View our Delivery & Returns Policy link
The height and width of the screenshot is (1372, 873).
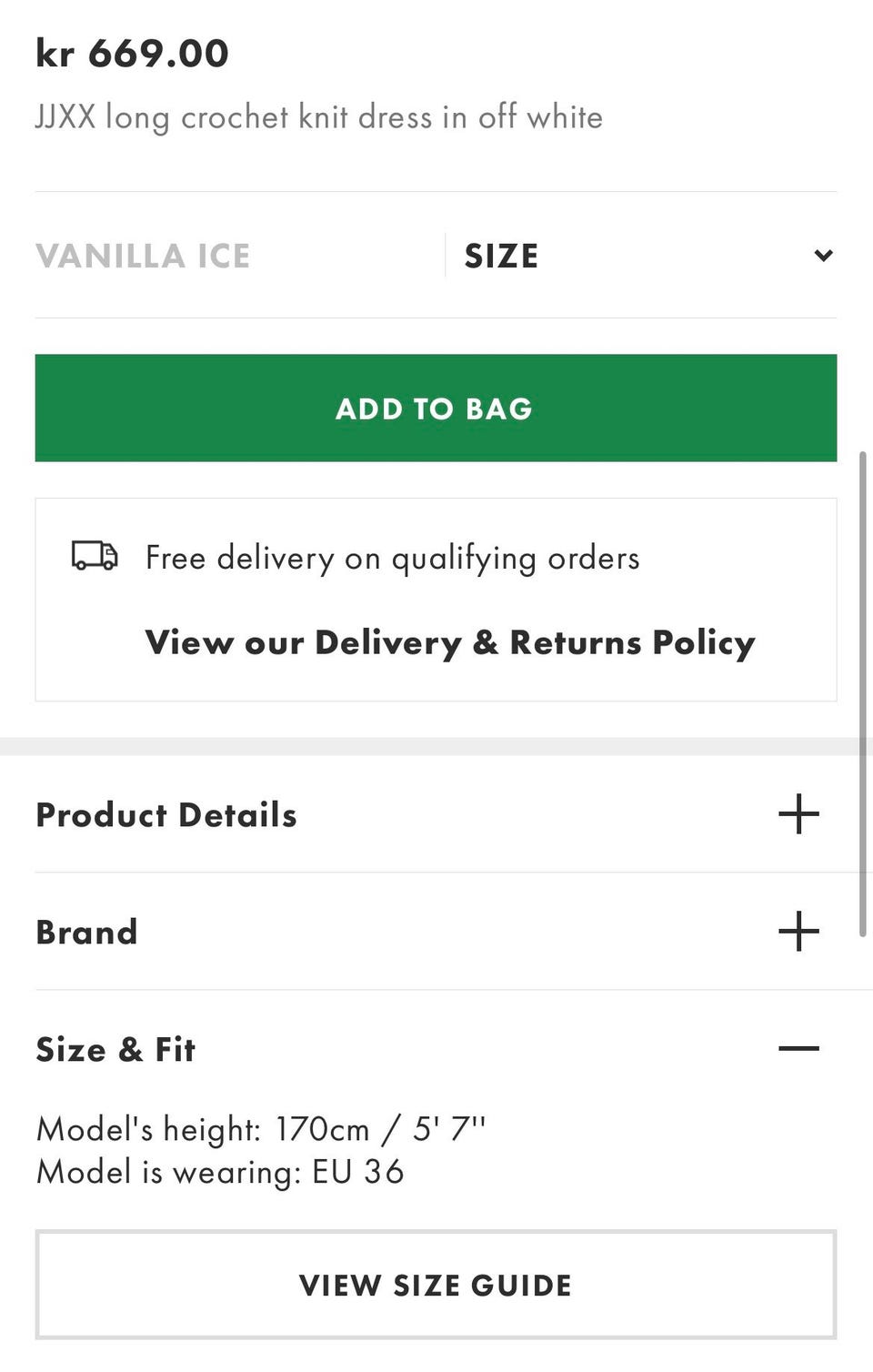coord(450,642)
